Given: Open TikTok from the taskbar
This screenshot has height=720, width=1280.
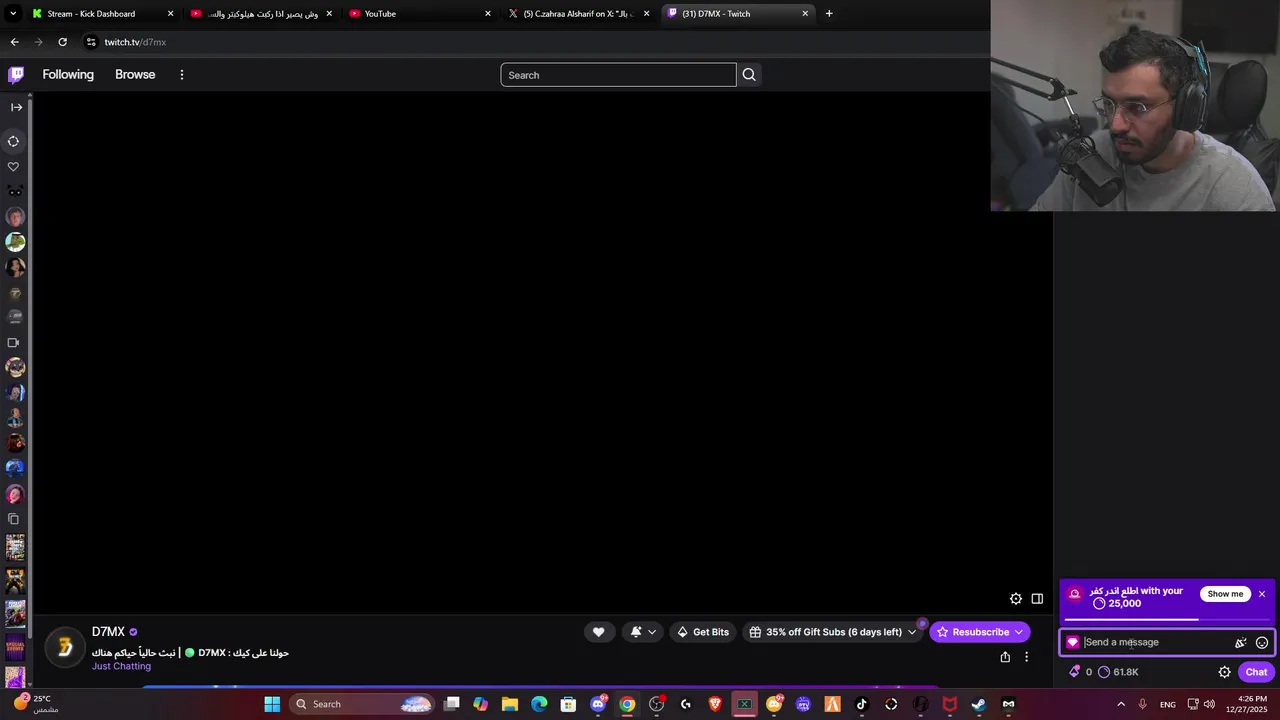Looking at the screenshot, I should 861,704.
